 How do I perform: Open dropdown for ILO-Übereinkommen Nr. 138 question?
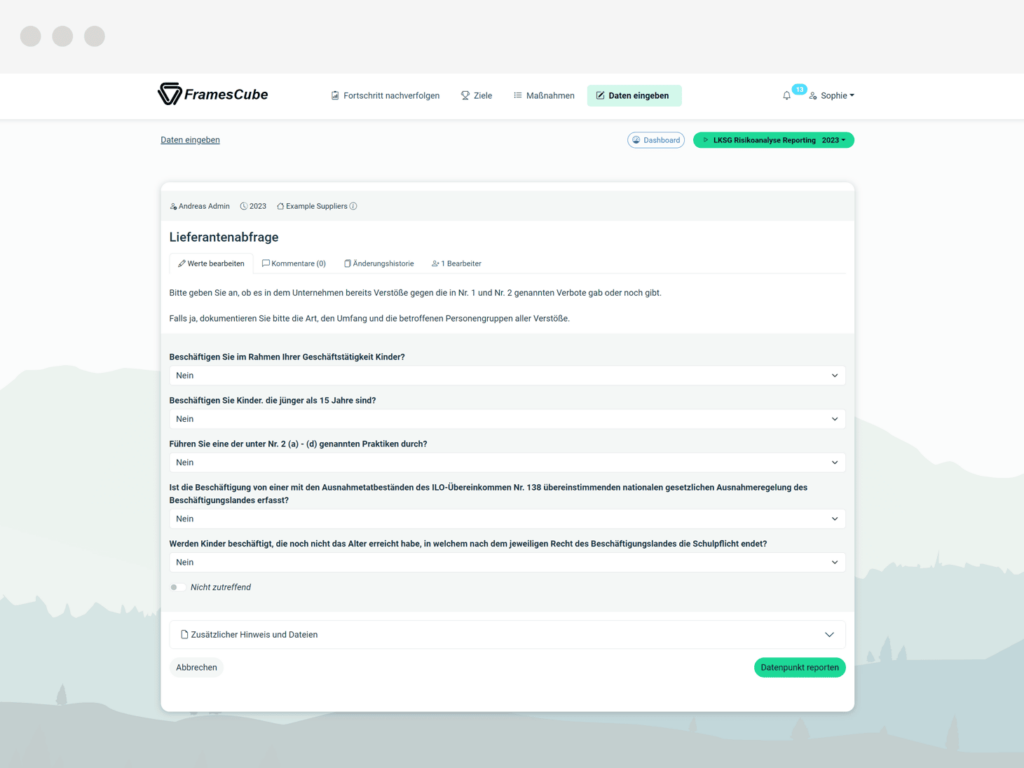point(507,519)
